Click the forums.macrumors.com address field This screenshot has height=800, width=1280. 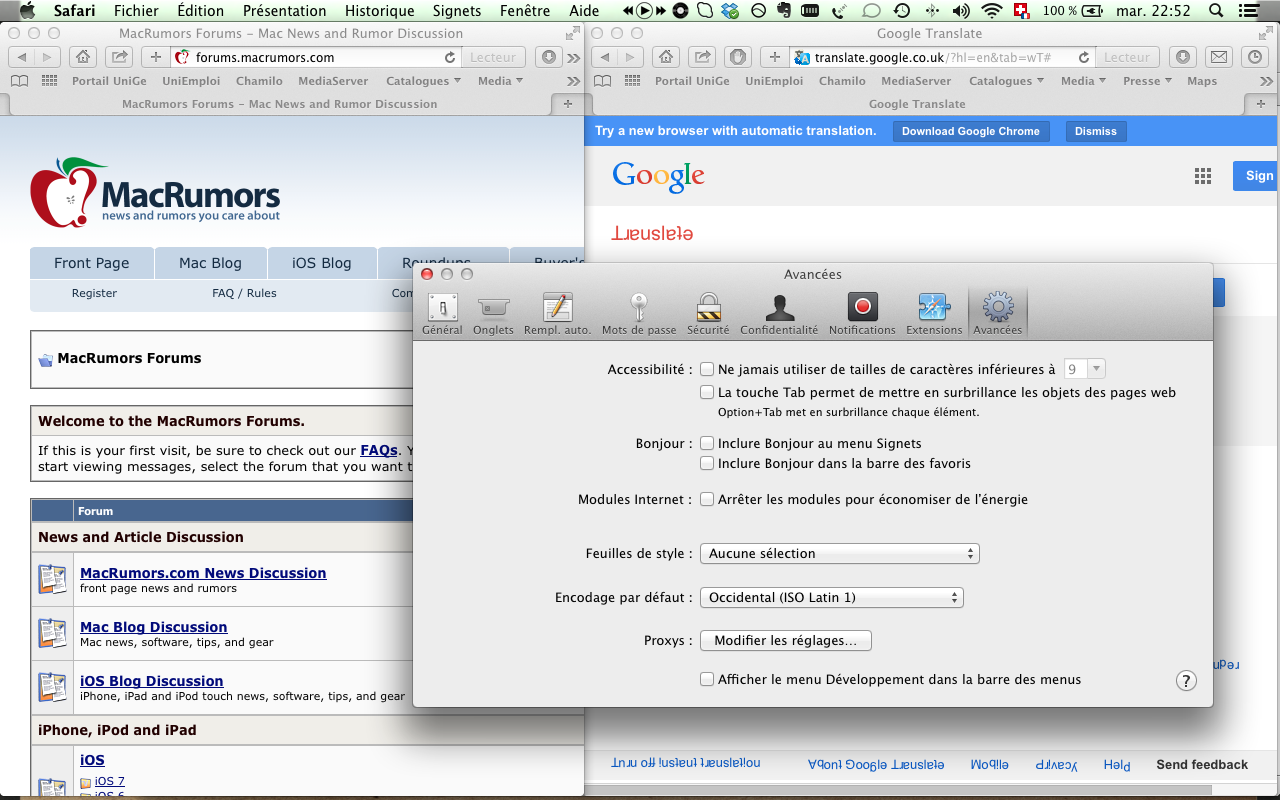coord(315,58)
